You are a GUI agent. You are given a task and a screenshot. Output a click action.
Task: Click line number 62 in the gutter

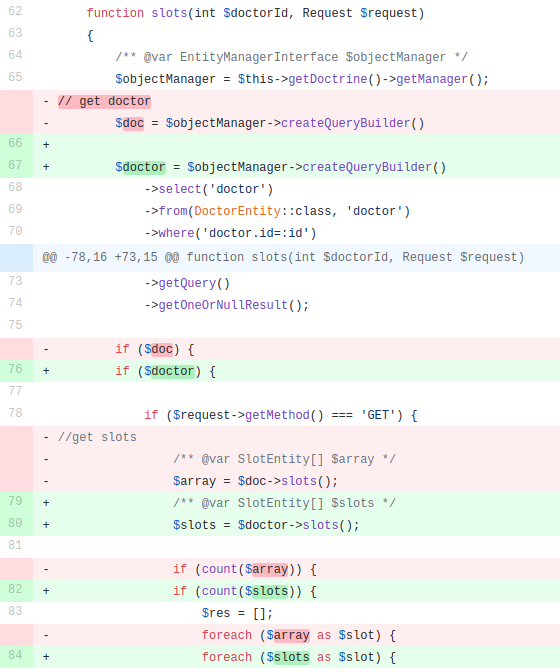[15, 11]
